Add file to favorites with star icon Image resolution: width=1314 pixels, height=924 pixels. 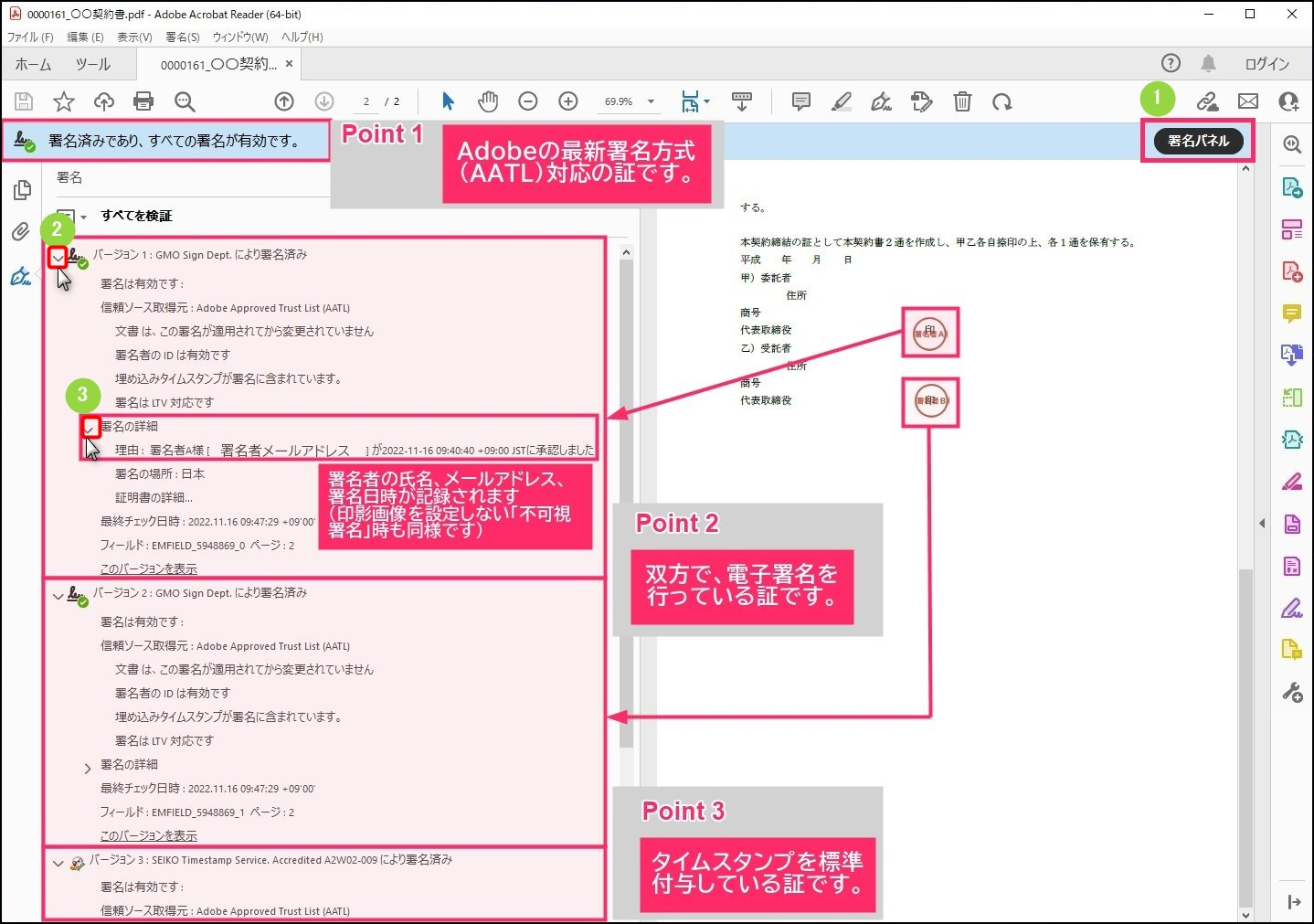point(63,101)
